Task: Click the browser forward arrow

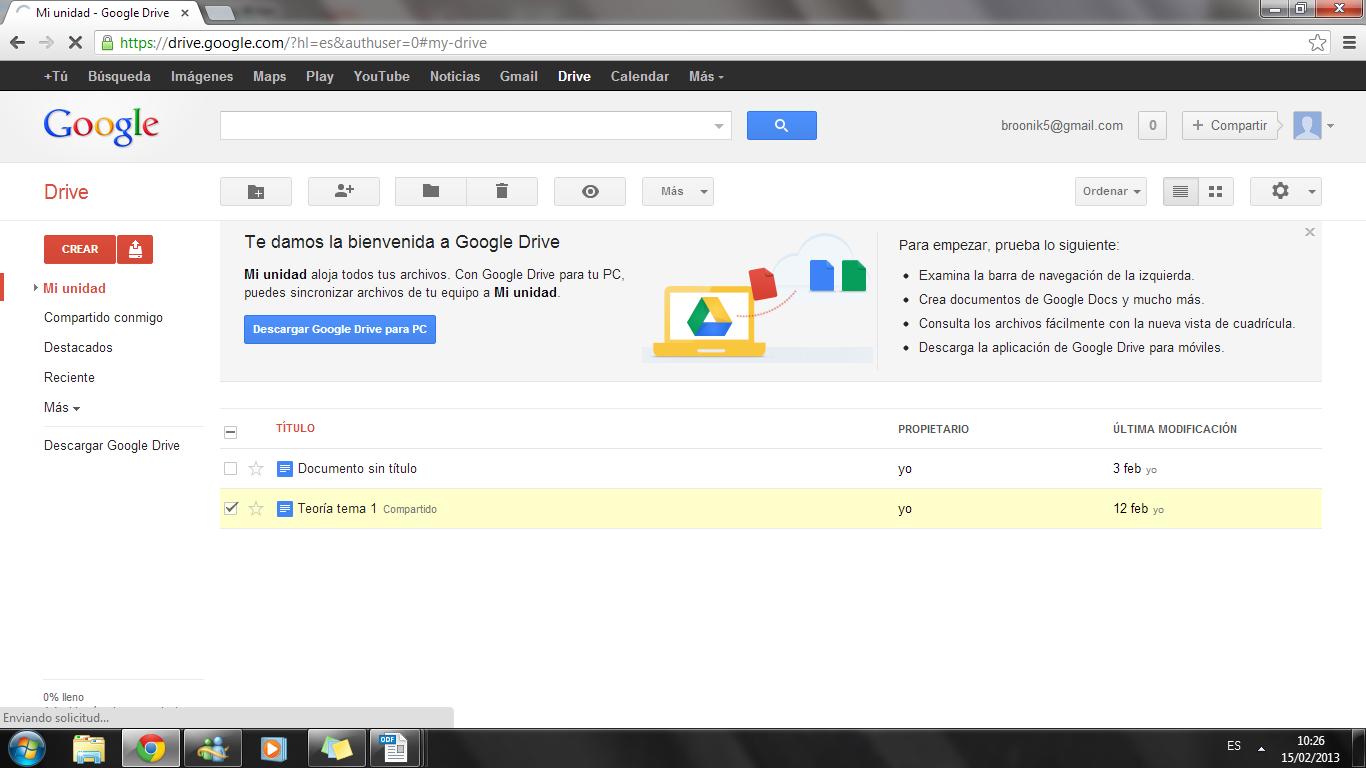Action: [46, 43]
